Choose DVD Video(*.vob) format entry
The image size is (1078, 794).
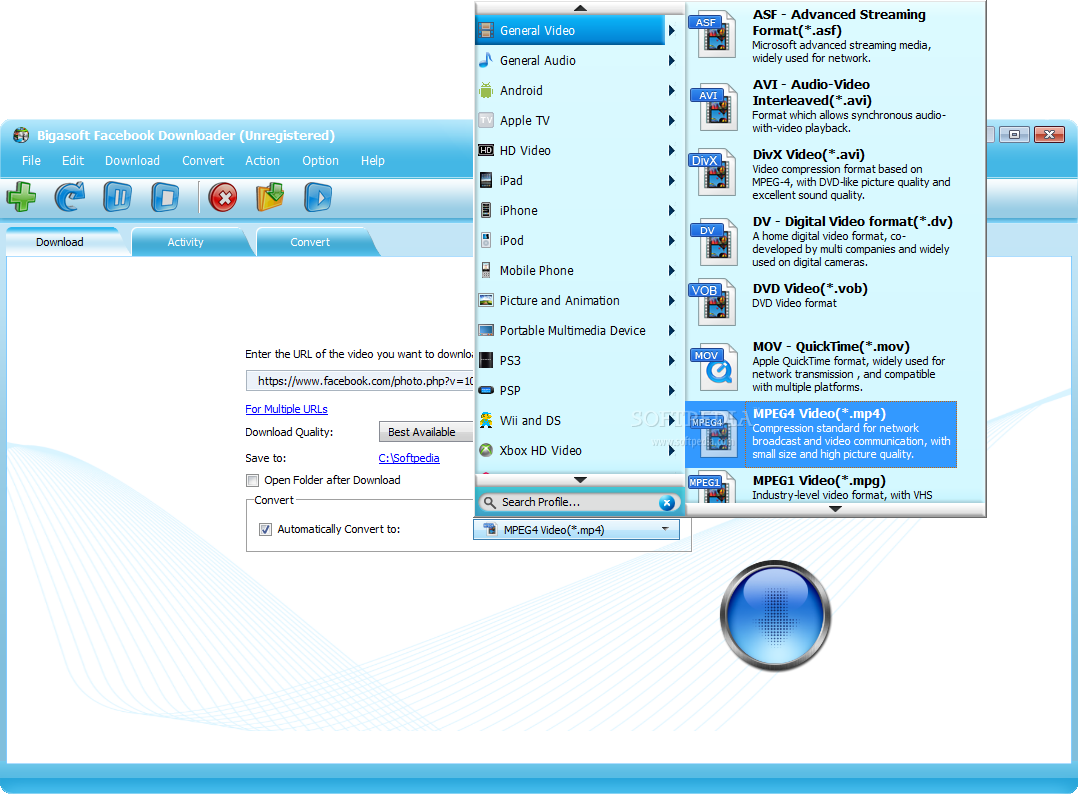[821, 302]
